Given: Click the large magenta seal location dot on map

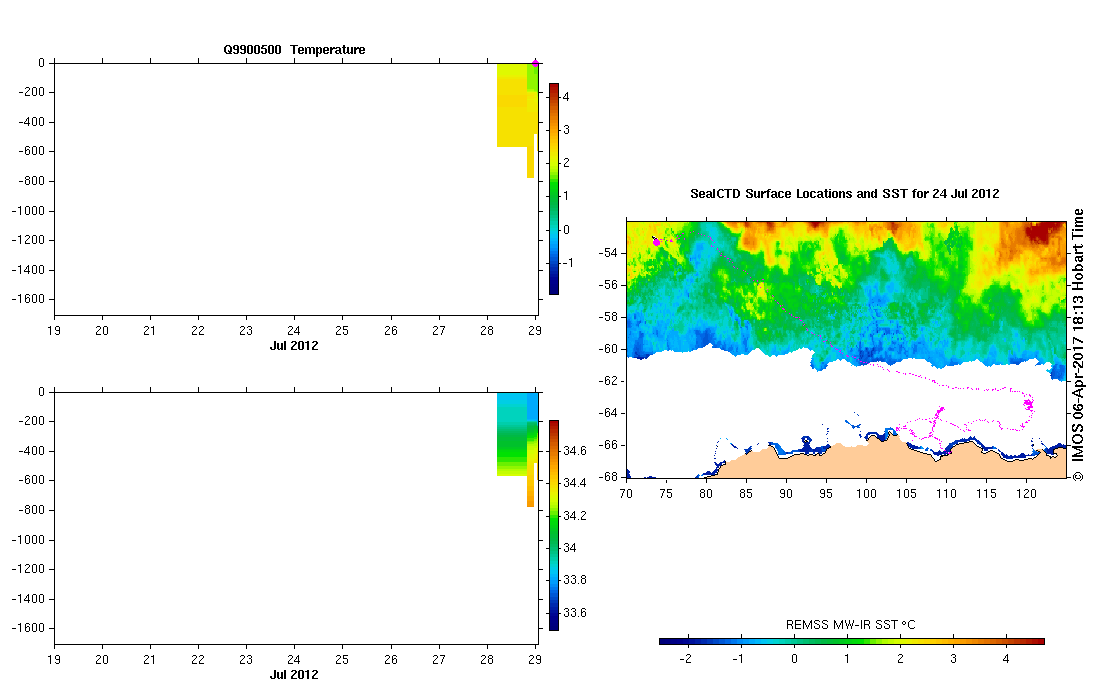Looking at the screenshot, I should (657, 242).
